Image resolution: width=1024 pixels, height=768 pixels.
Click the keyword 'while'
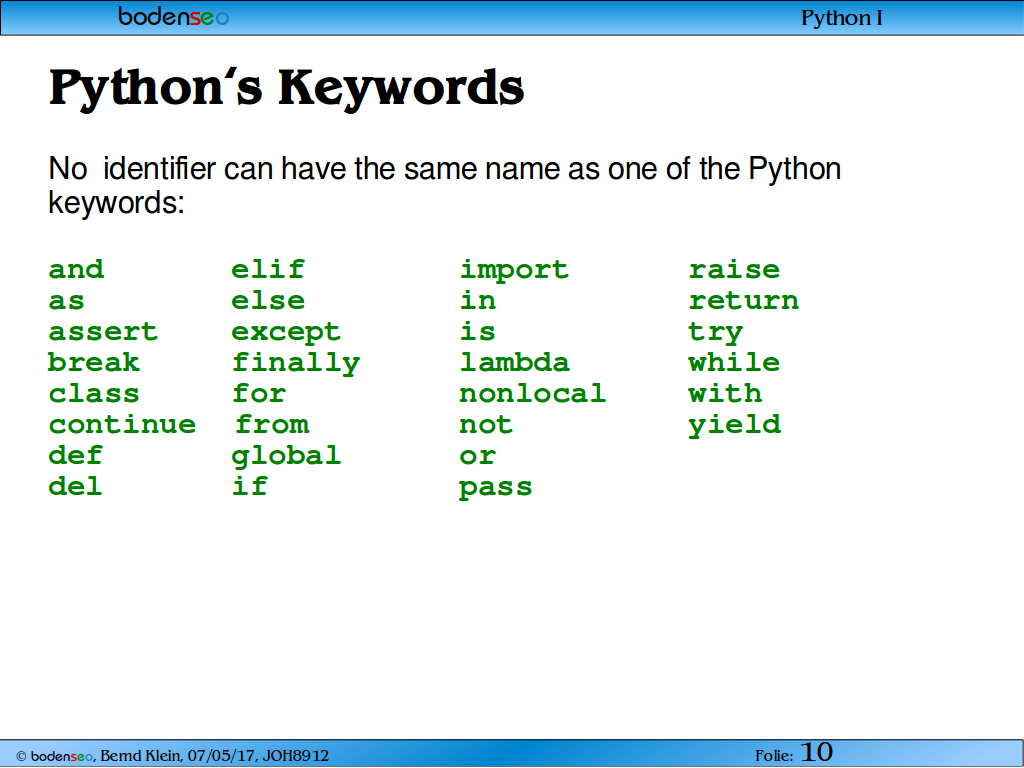(734, 362)
